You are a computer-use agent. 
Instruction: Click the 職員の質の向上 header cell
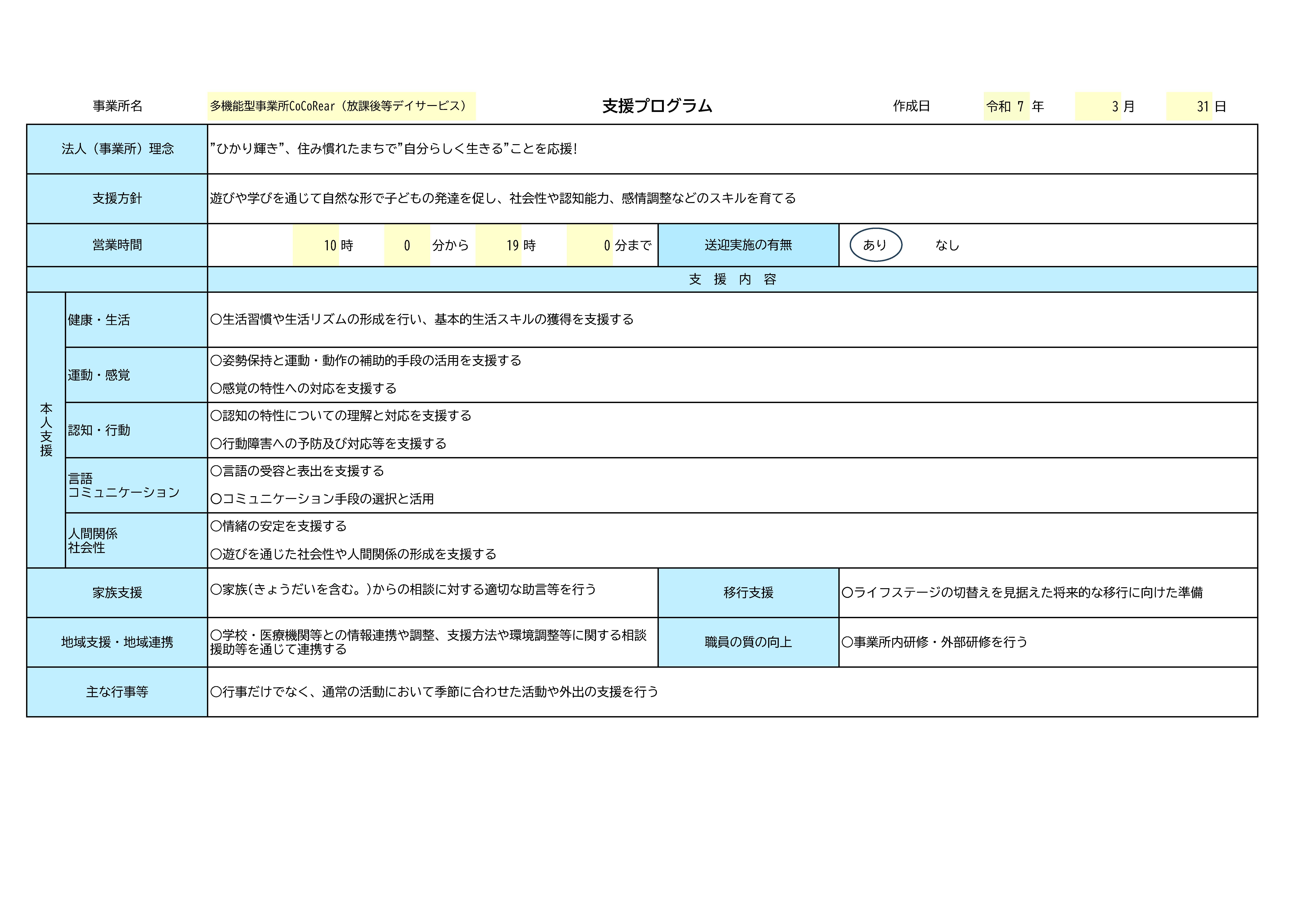click(748, 642)
